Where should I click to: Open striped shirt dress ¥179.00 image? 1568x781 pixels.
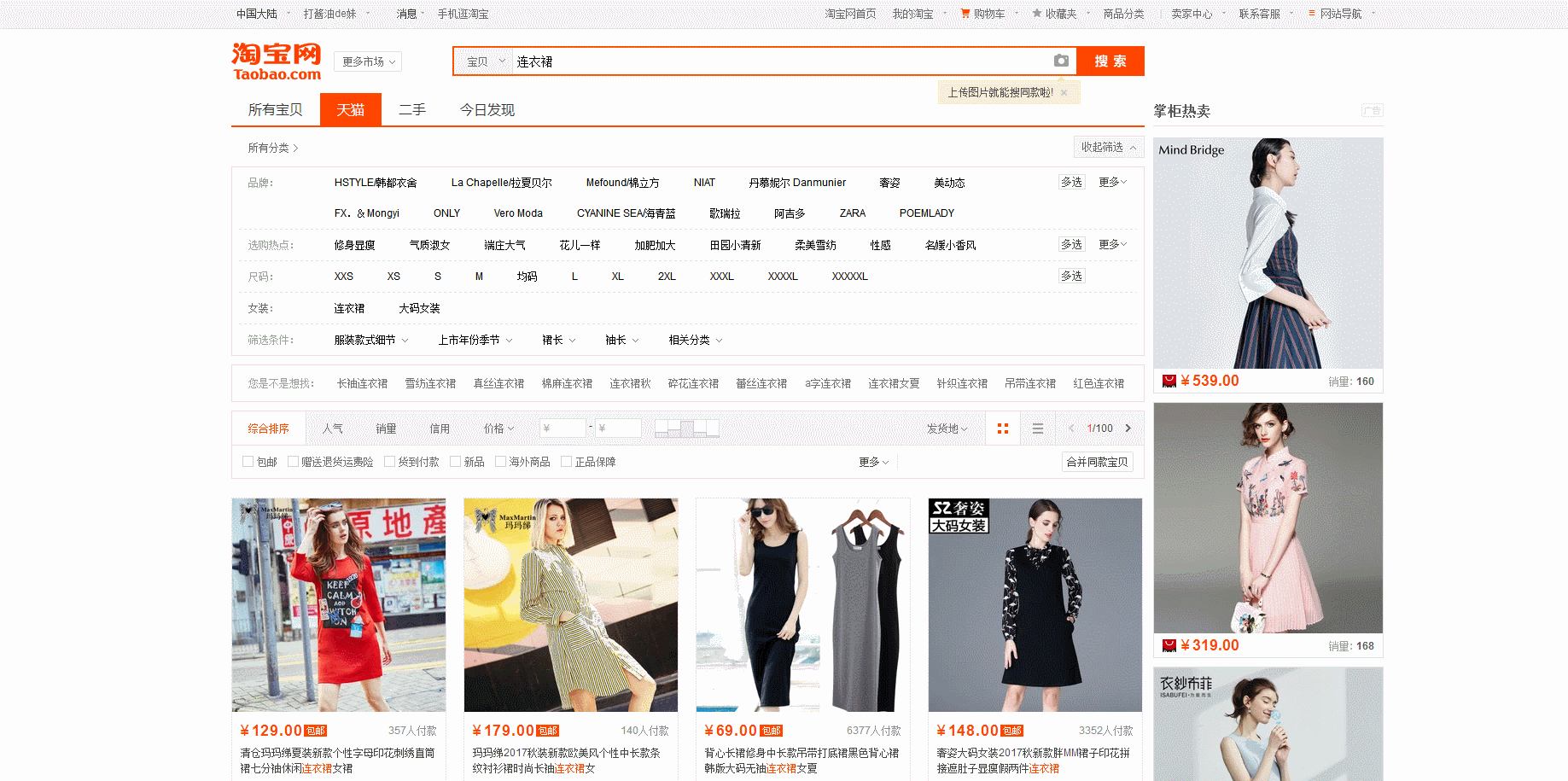tap(571, 605)
